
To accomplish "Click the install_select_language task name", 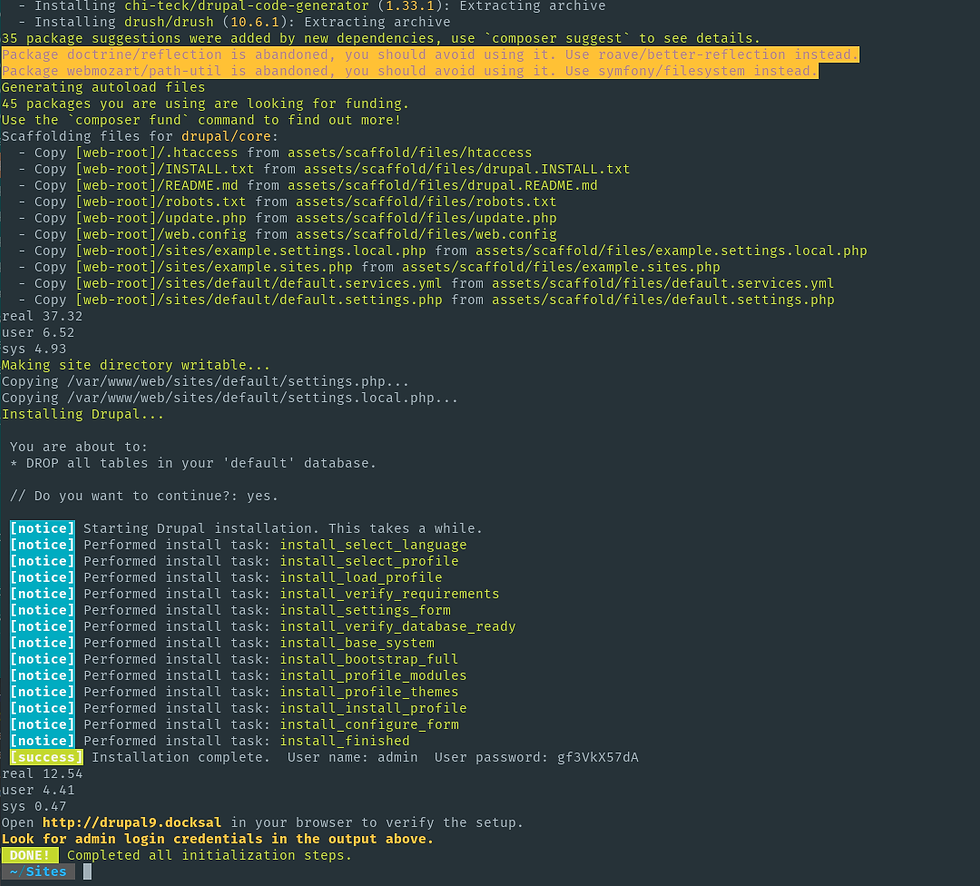I will (373, 545).
